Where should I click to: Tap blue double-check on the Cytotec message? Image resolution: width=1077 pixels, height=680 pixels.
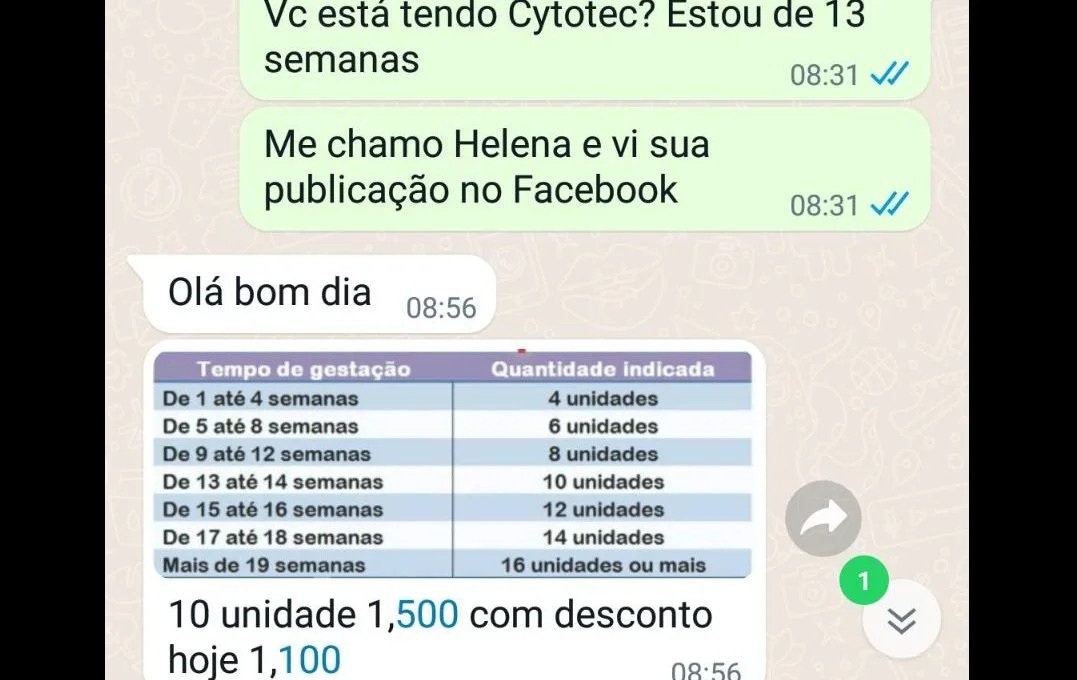(x=889, y=73)
